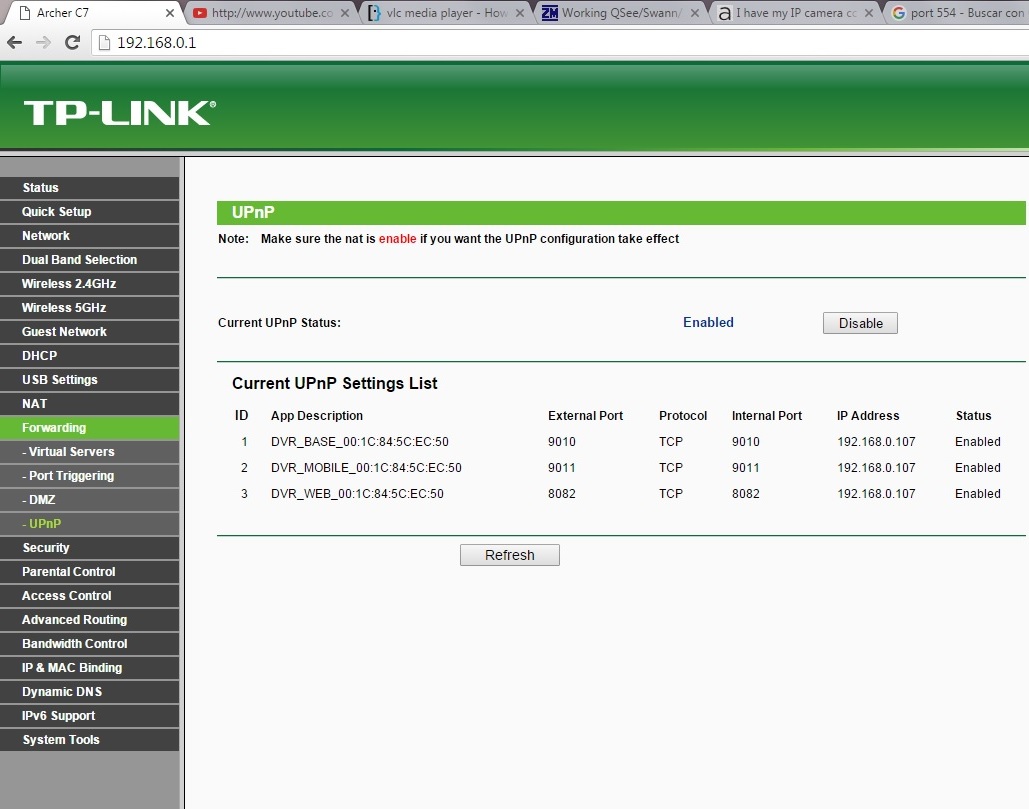
Task: Click the page icon in the address bar
Action: (x=104, y=43)
